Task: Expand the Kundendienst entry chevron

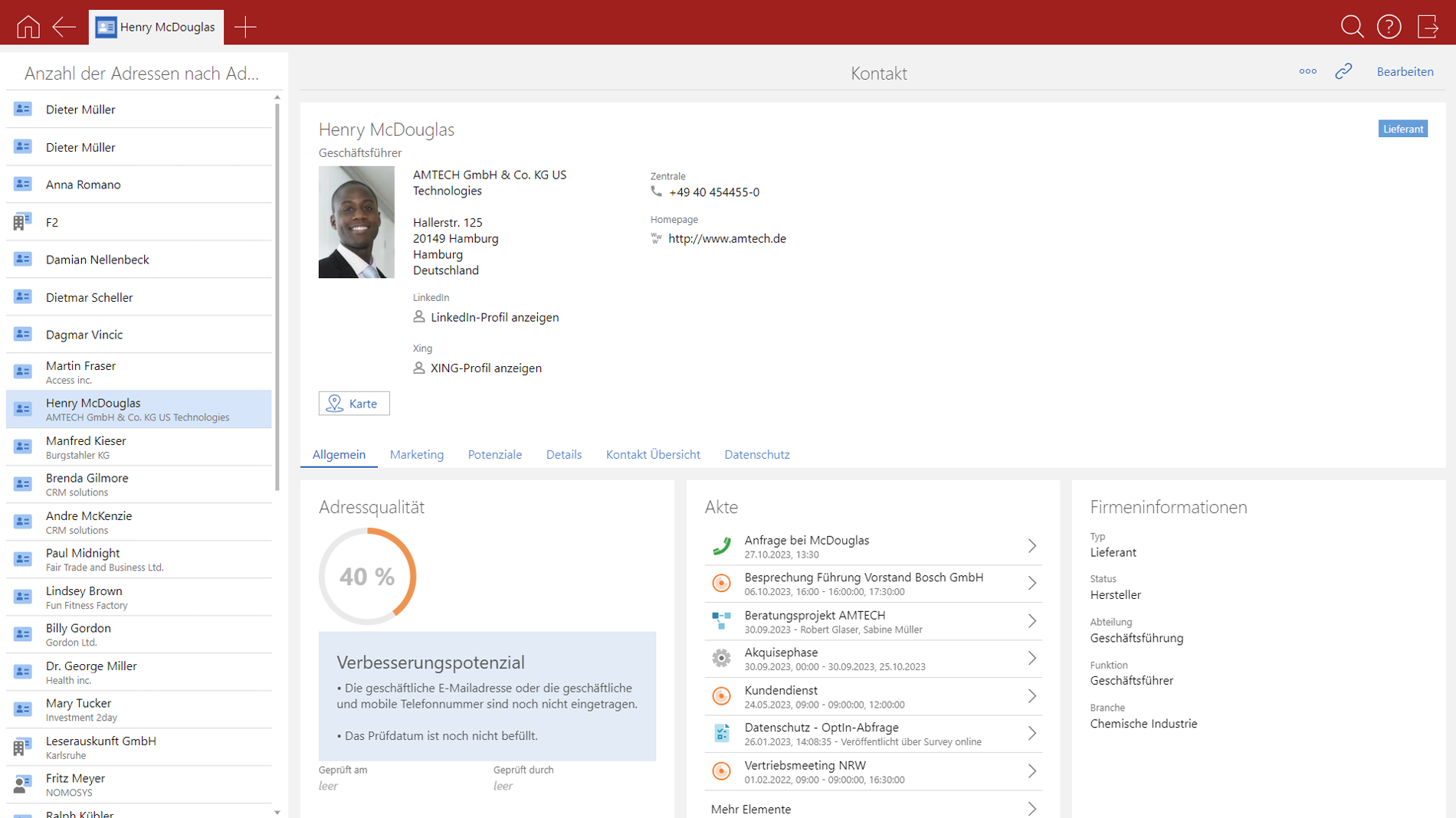Action: pos(1032,695)
